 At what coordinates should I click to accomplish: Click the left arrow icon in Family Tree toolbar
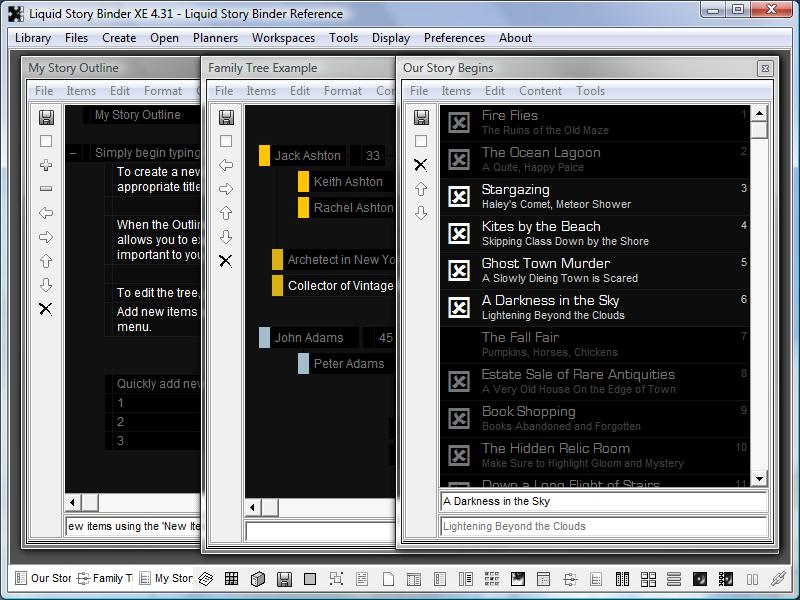click(226, 165)
